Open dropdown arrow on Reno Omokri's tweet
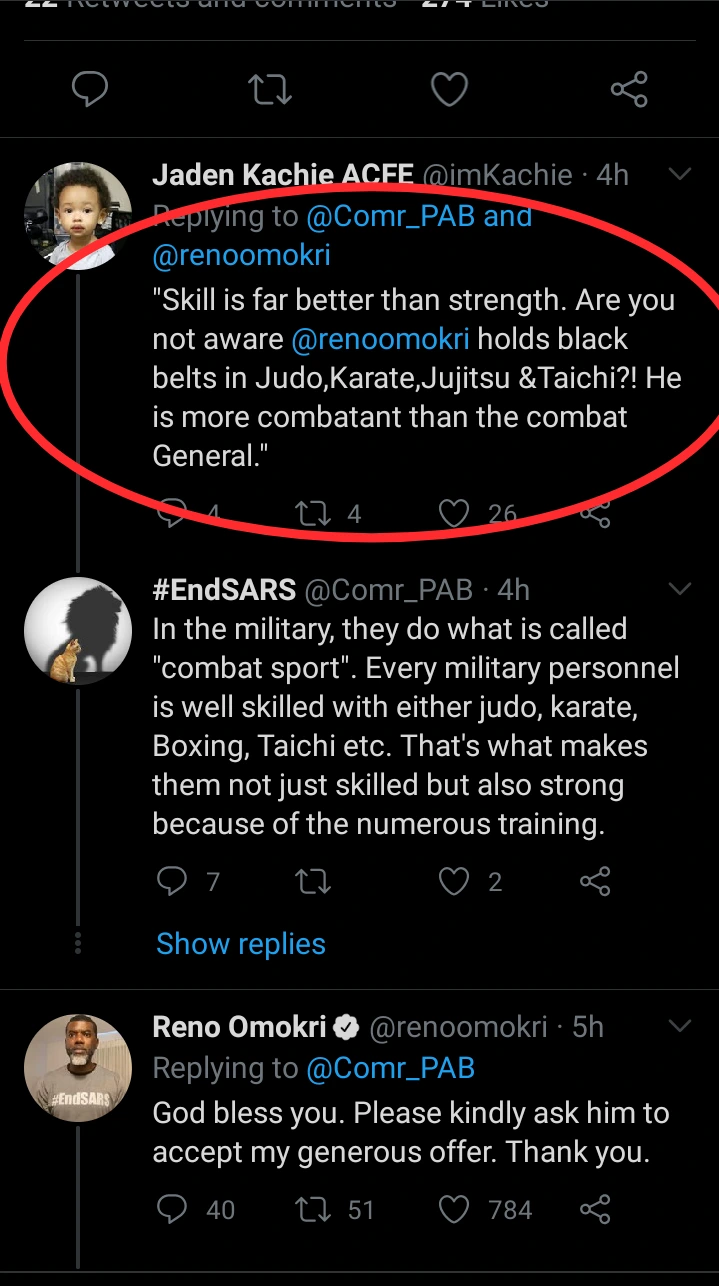This screenshot has width=719, height=1286. click(x=680, y=1026)
